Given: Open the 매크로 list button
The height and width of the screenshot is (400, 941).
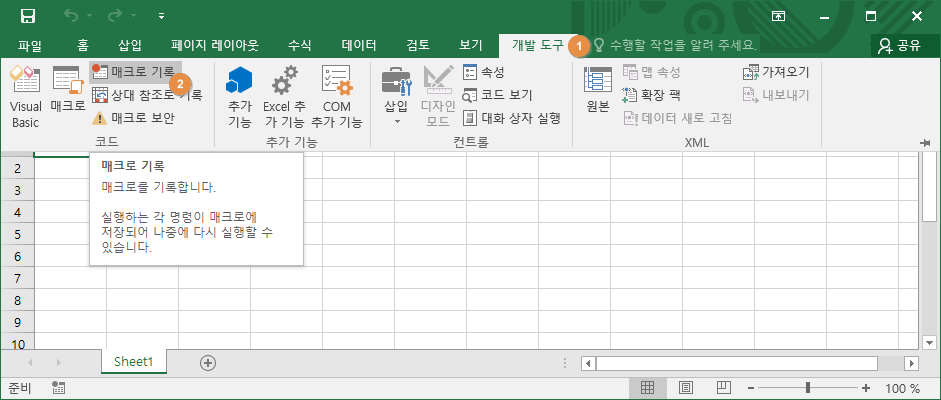Looking at the screenshot, I should (67, 91).
